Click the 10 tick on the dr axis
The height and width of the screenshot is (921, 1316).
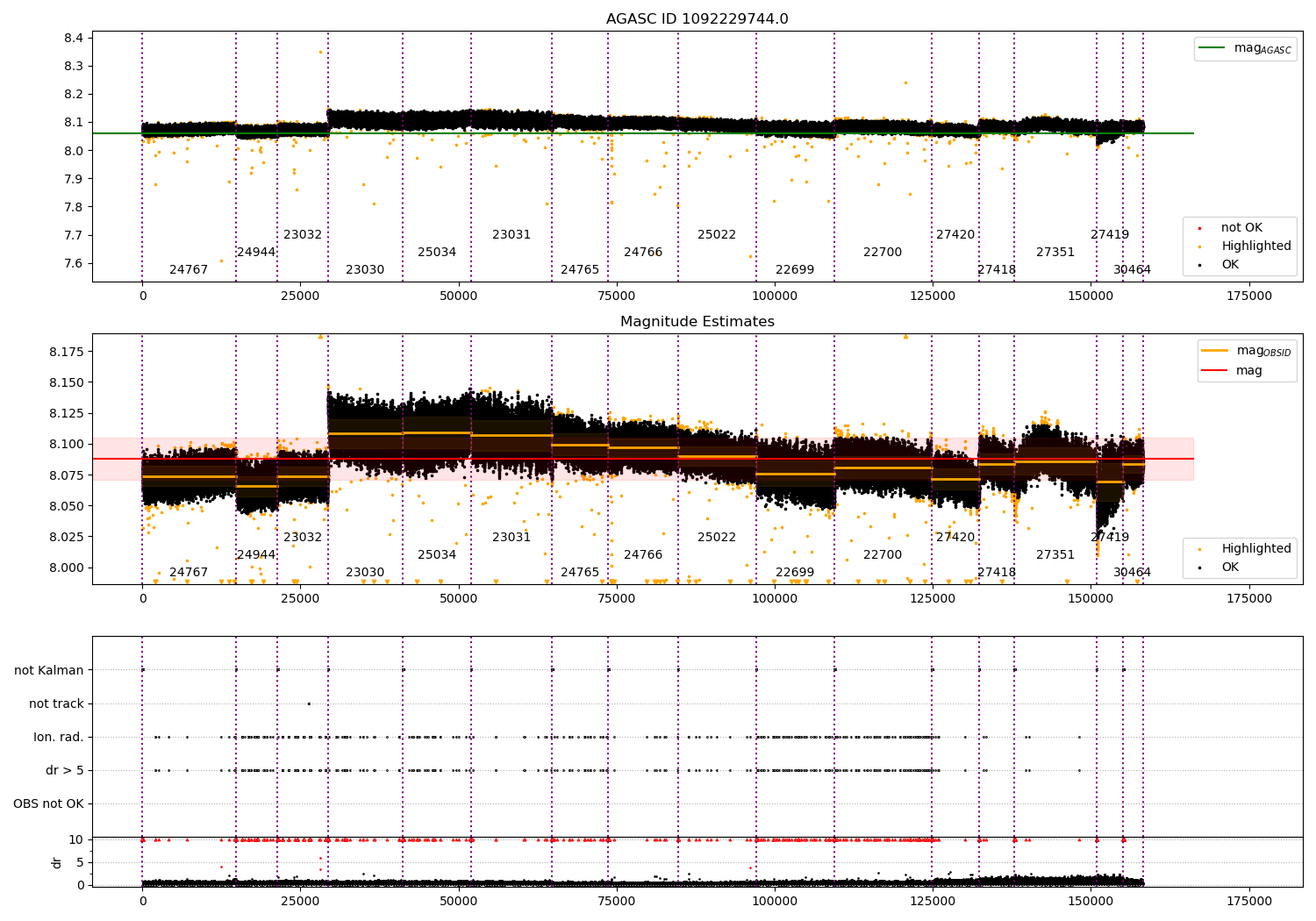76,839
